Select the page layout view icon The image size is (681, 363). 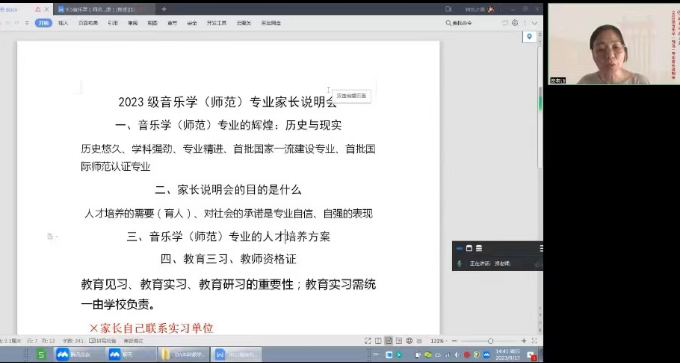pyautogui.click(x=389, y=341)
